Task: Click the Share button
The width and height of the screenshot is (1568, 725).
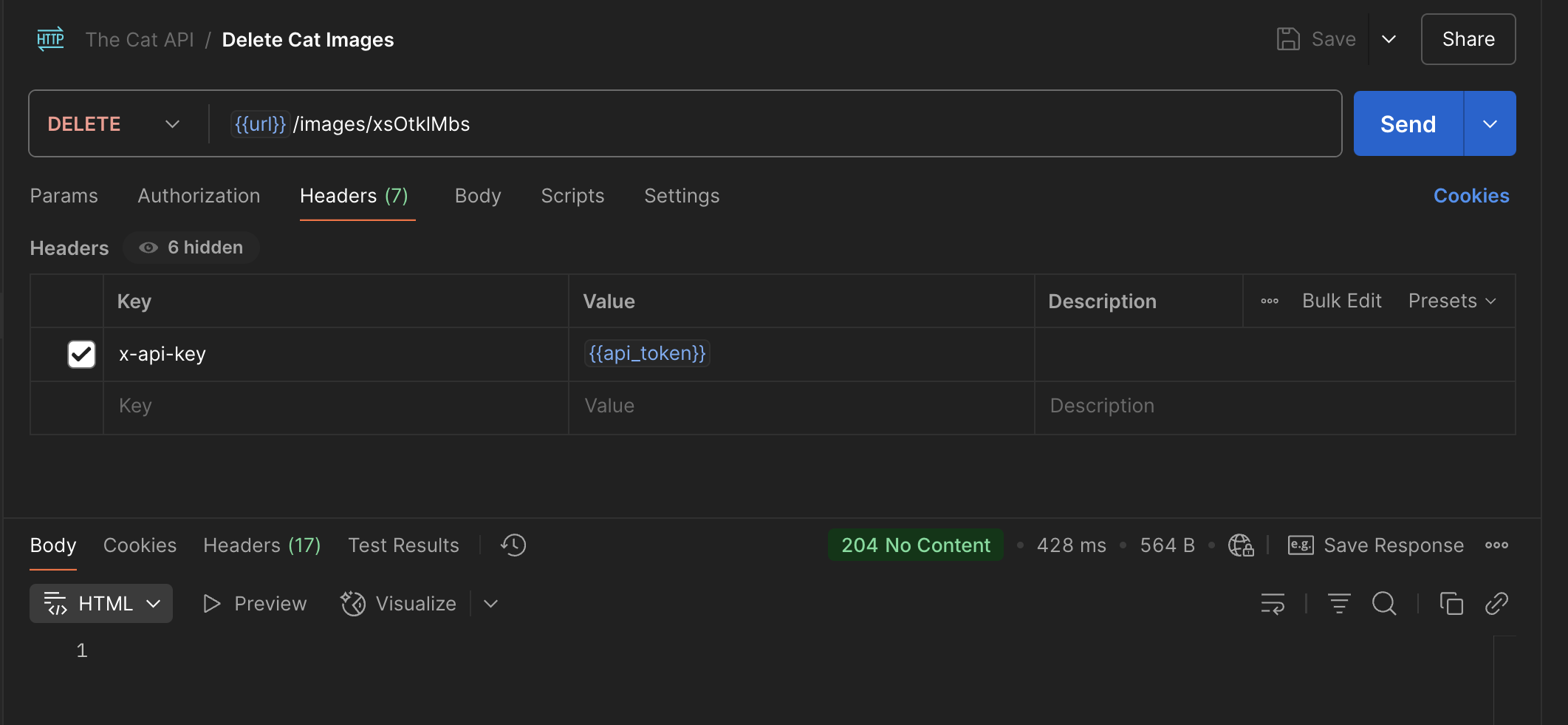Action: 1468,39
